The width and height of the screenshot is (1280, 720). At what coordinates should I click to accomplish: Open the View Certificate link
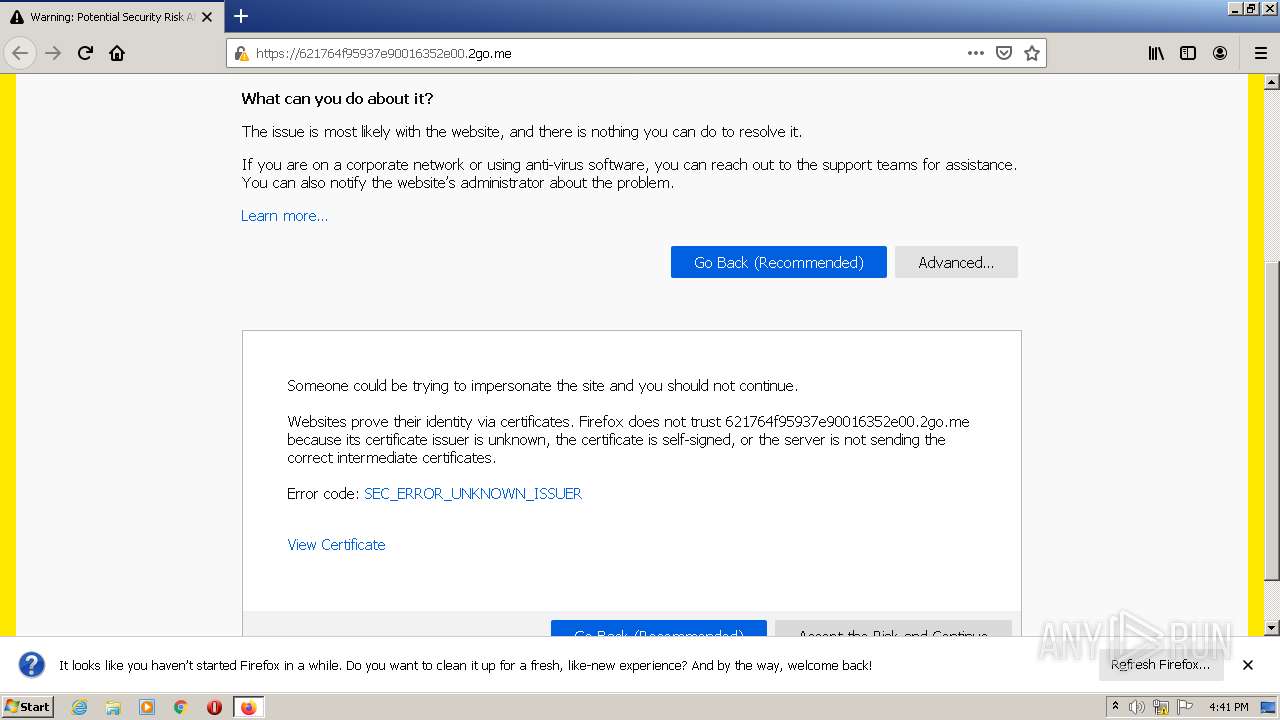coord(336,545)
